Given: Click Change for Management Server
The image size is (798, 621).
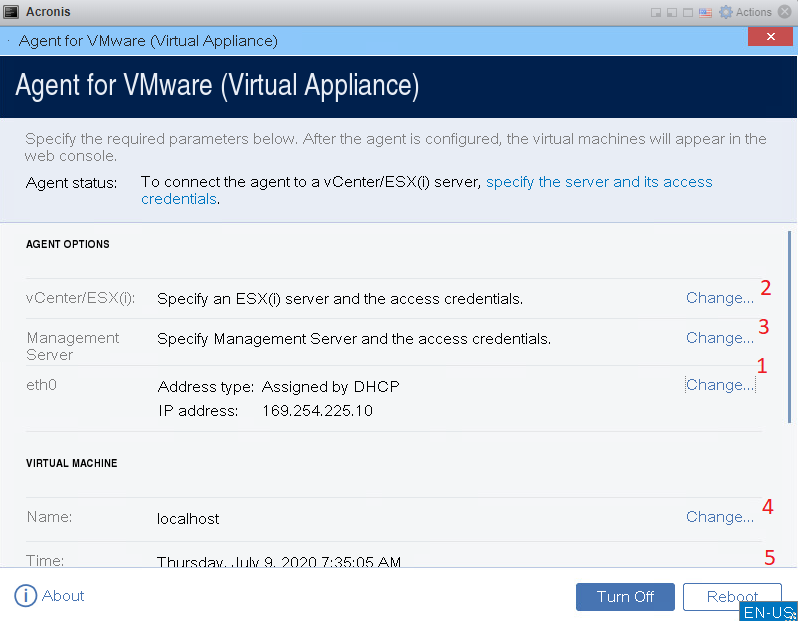Looking at the screenshot, I should [x=720, y=338].
